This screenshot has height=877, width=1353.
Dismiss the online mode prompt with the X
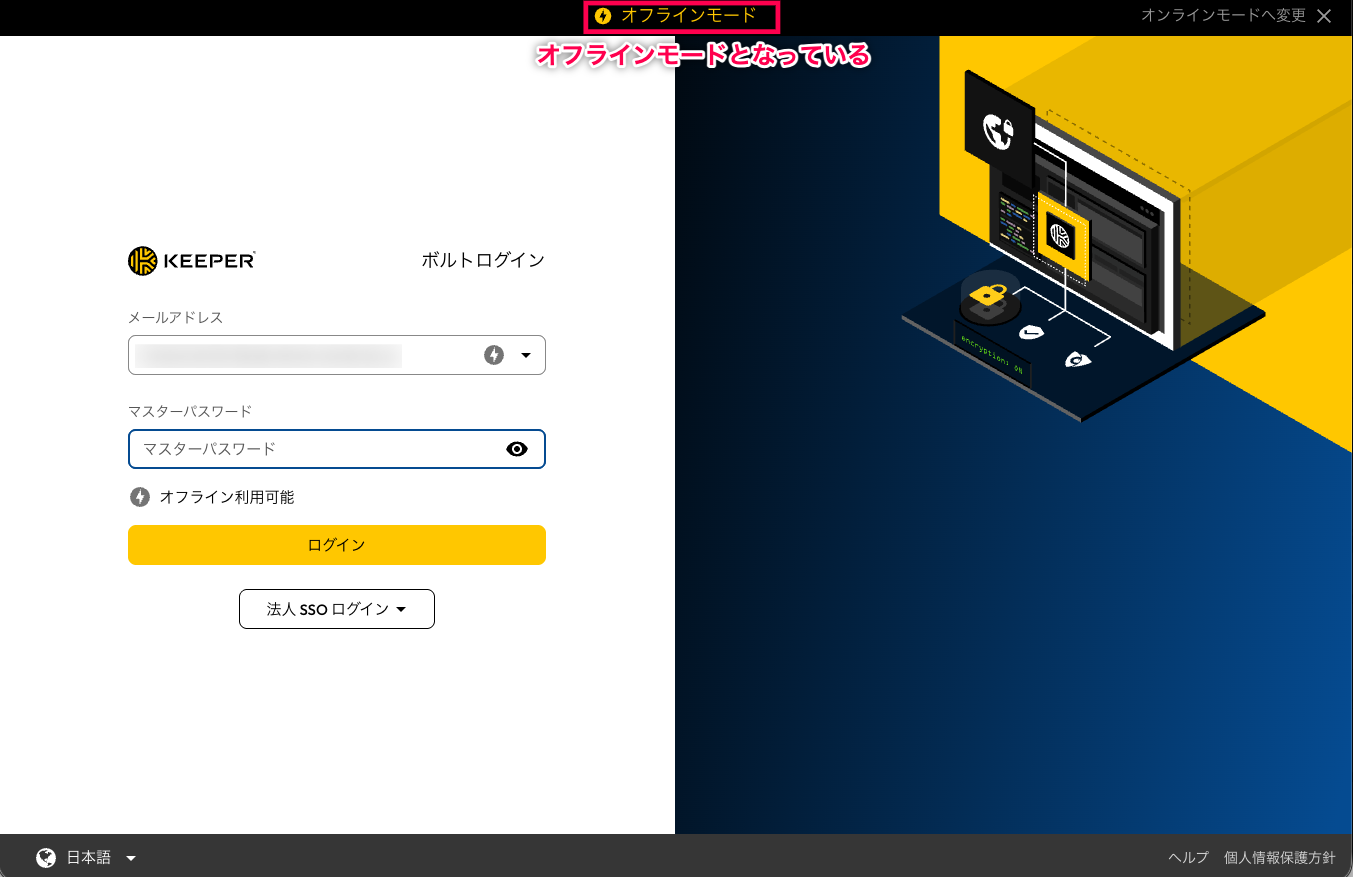click(x=1324, y=16)
